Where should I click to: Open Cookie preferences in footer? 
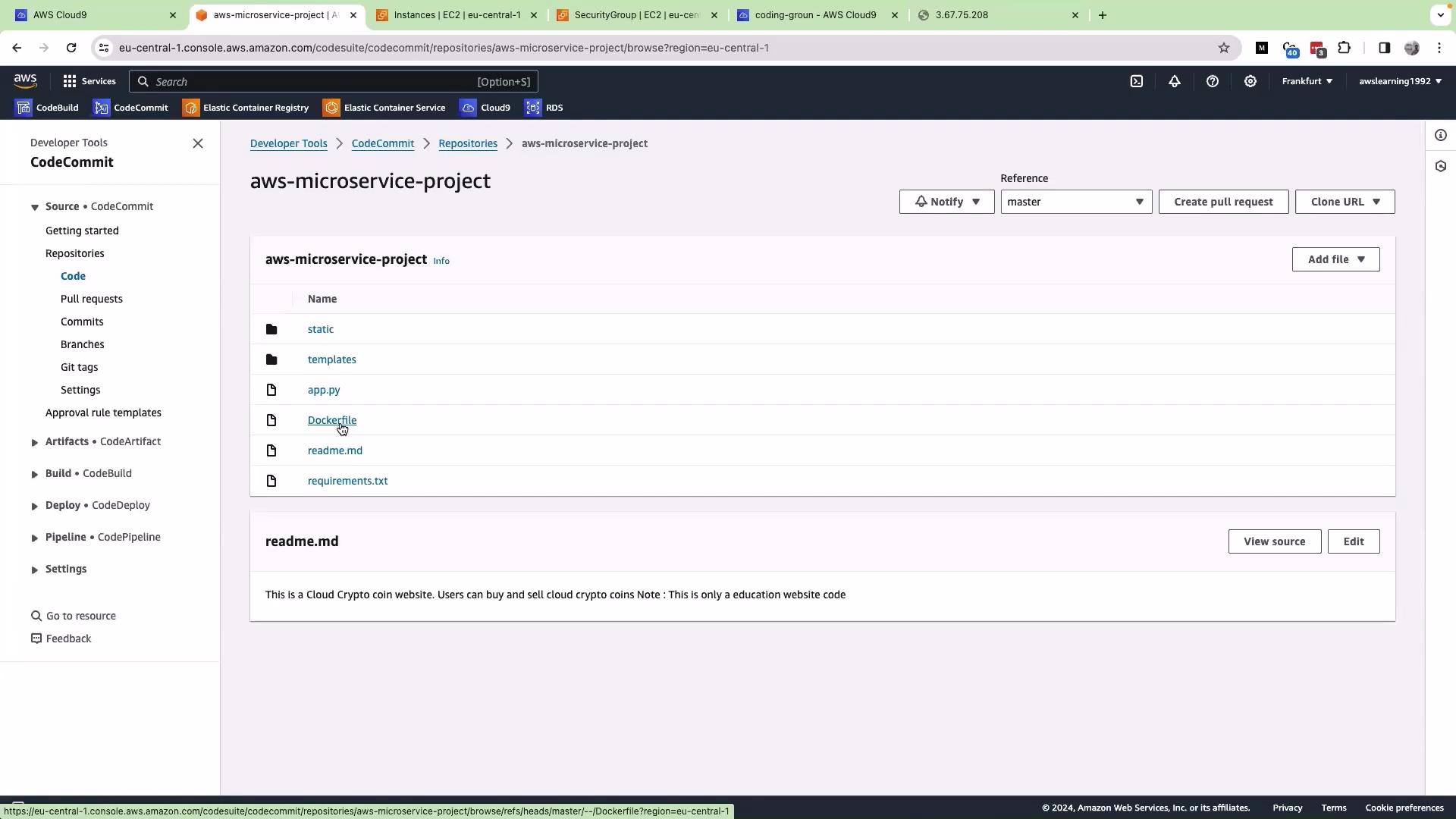point(1404,808)
